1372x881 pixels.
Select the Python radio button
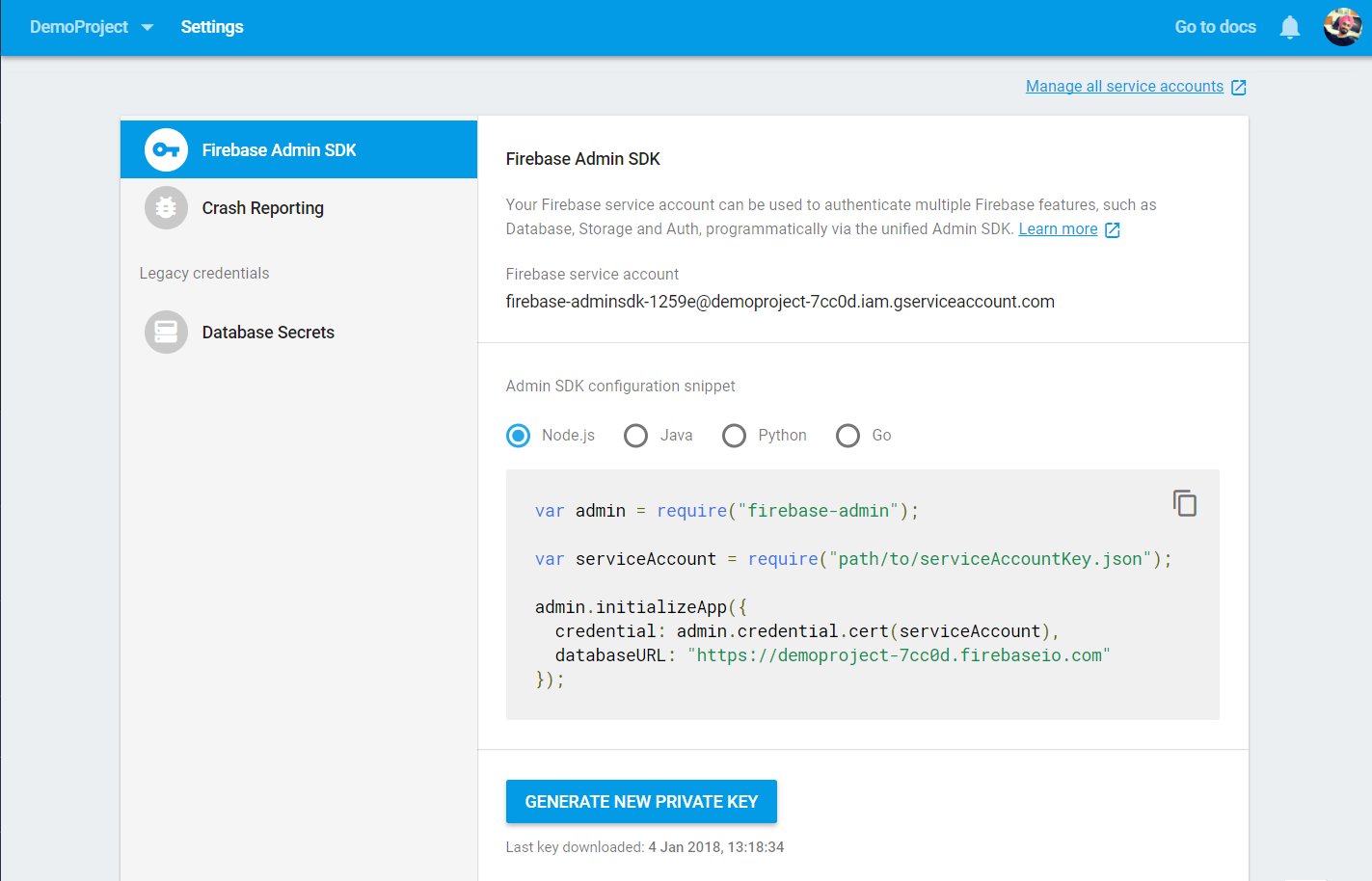coord(734,436)
